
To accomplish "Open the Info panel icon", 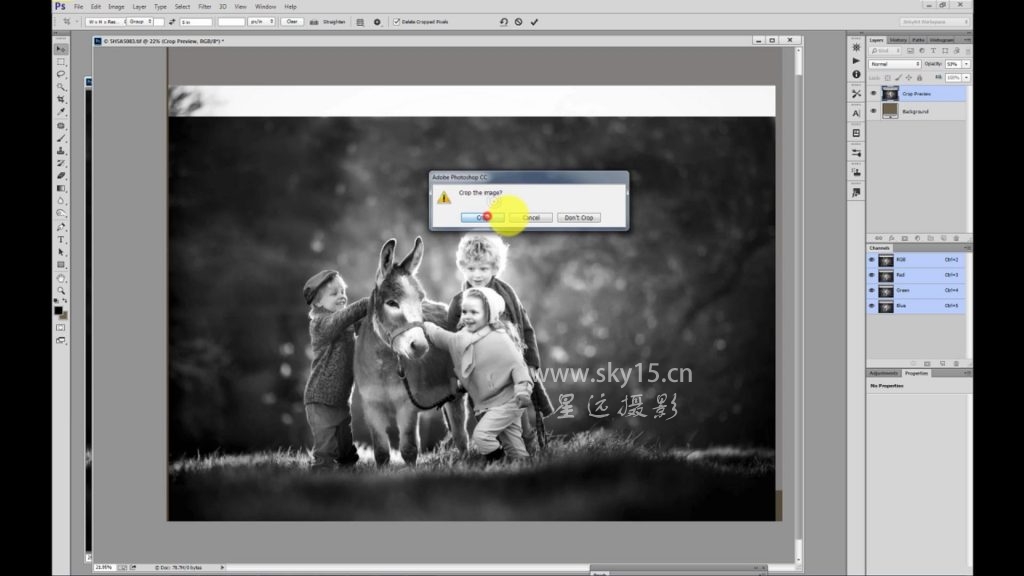I will pos(856,74).
